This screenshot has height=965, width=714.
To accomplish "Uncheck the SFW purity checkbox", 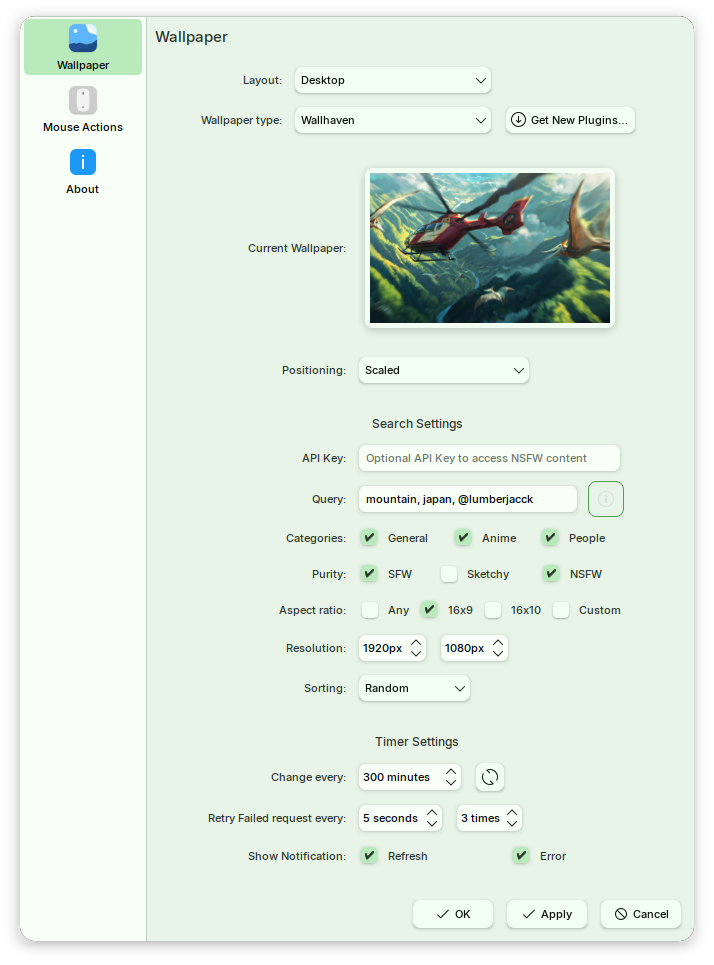I will click(369, 574).
